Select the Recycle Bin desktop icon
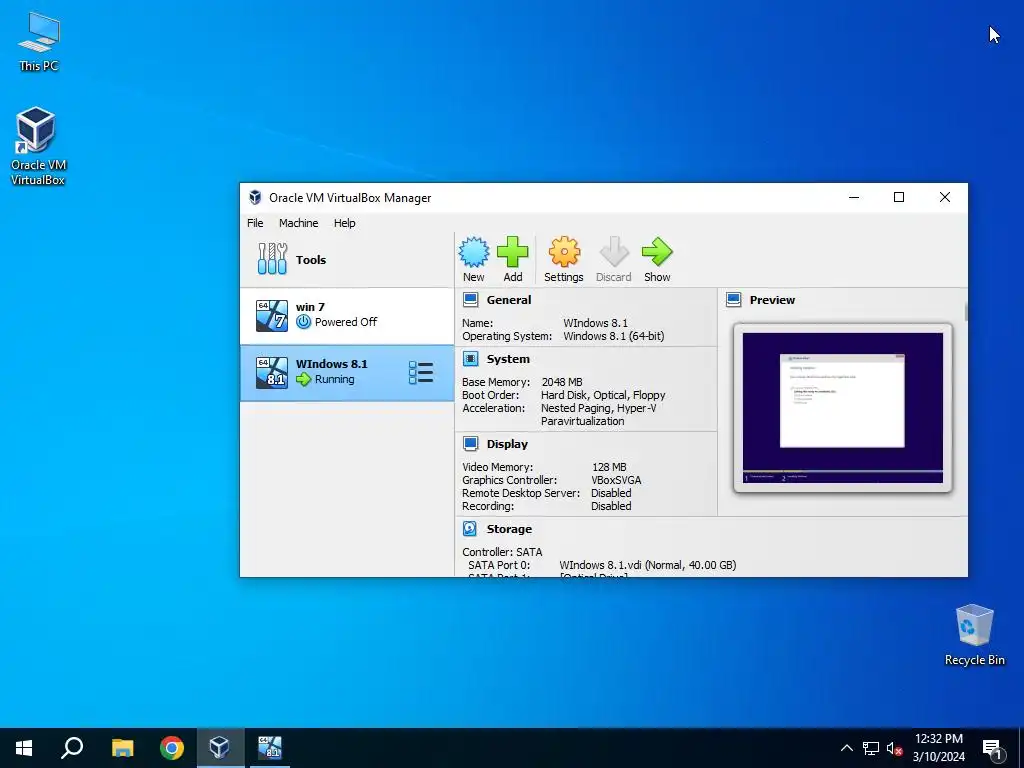This screenshot has width=1024, height=768. tap(974, 635)
